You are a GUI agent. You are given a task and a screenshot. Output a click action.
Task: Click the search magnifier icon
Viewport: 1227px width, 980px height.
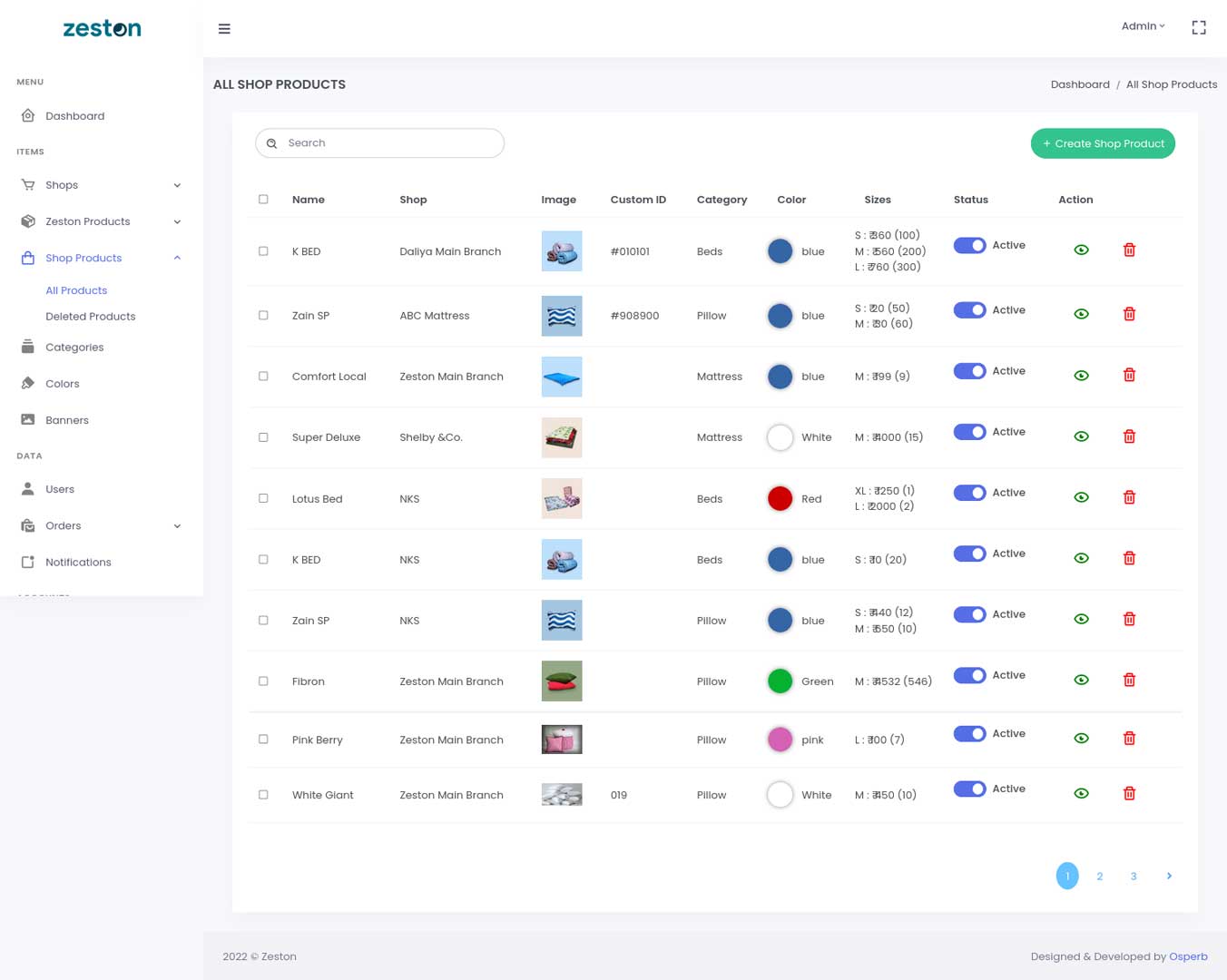coord(271,143)
